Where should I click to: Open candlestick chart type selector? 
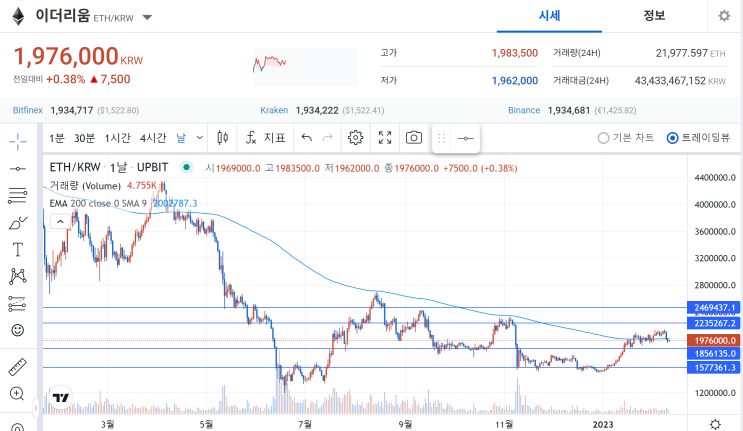(x=223, y=138)
